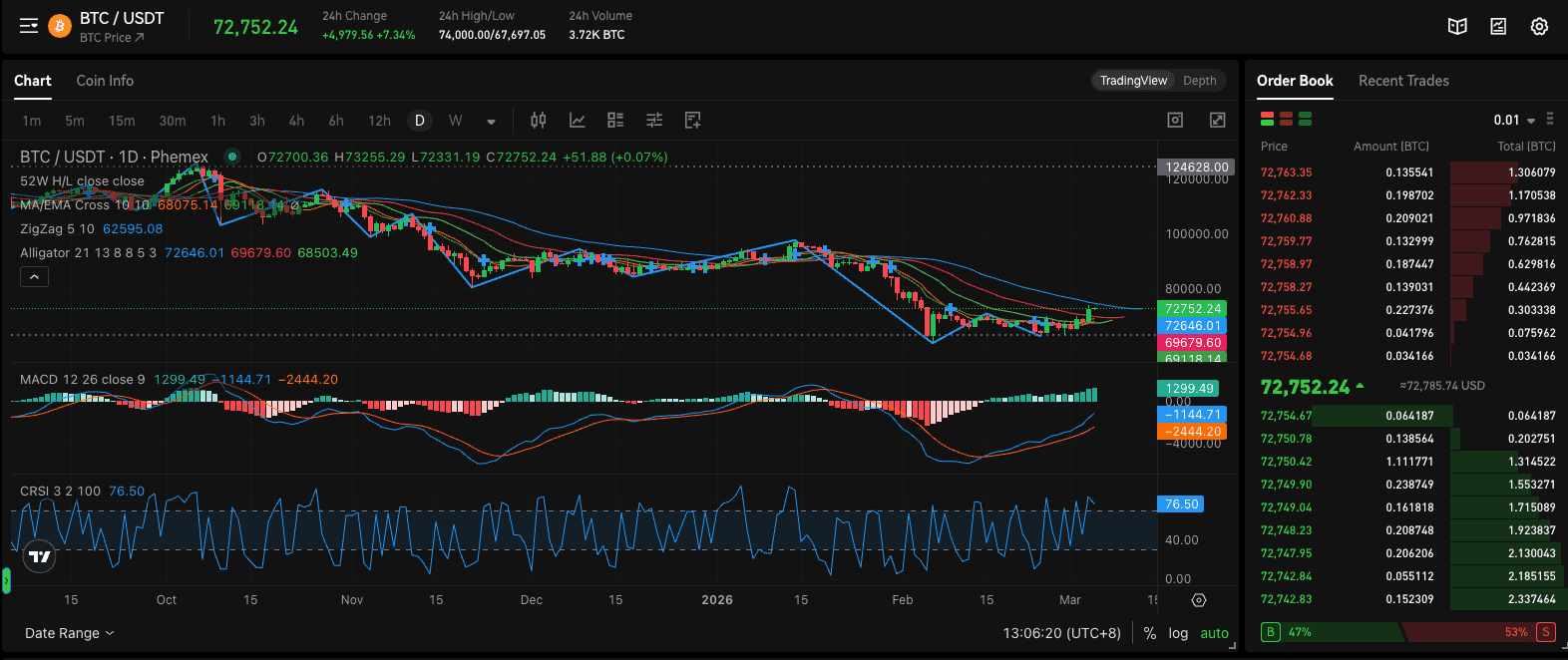This screenshot has height=660, width=1568.
Task: Toggle auto scale at chart bottom
Action: (1214, 633)
